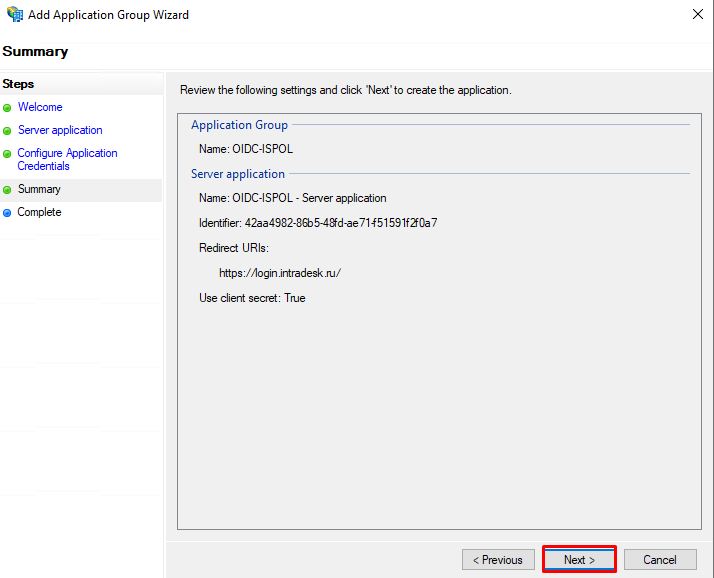Image resolution: width=714 pixels, height=578 pixels.
Task: Open Configure Application Credentials step
Action: 67,159
